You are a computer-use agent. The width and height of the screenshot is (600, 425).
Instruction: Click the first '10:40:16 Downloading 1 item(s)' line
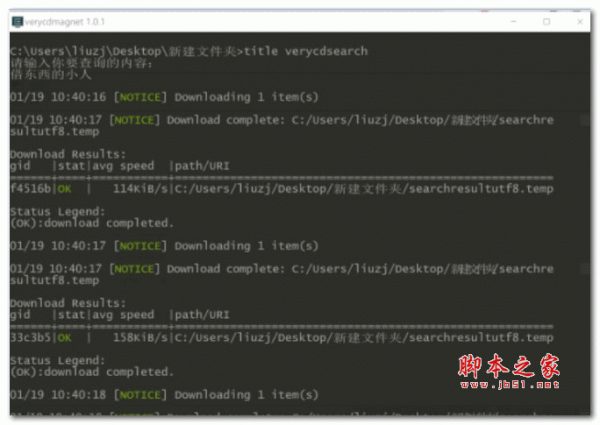(164, 97)
